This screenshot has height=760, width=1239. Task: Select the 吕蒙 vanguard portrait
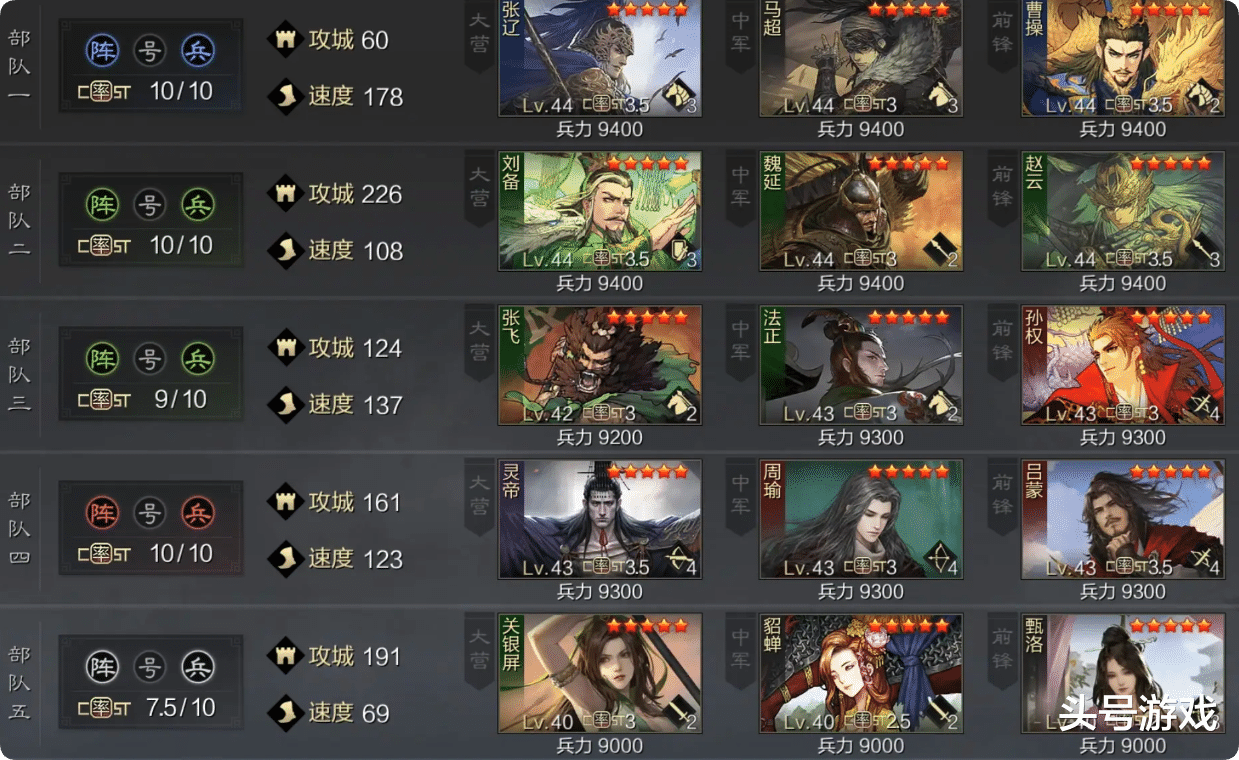(x=1123, y=519)
